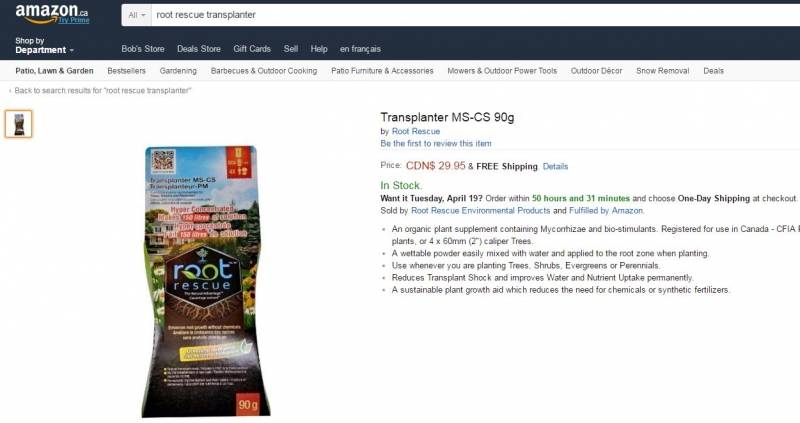Open the Root Rescue brand link
Viewport: 800px width, 423px height.
point(416,131)
